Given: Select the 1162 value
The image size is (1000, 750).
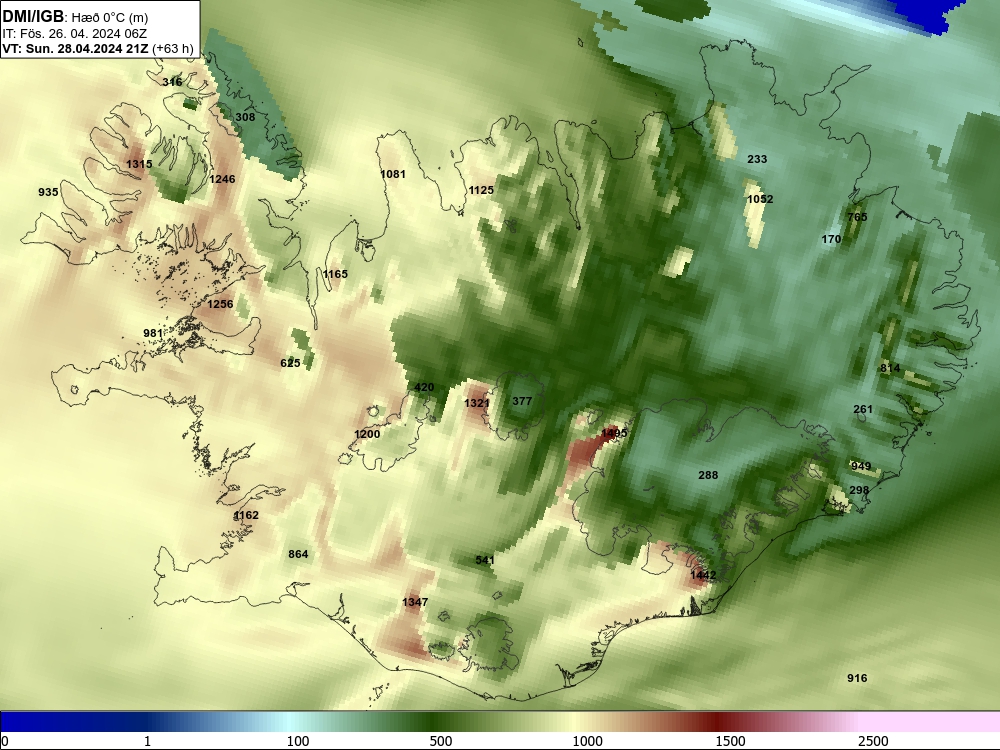Looking at the screenshot, I should 246,515.
